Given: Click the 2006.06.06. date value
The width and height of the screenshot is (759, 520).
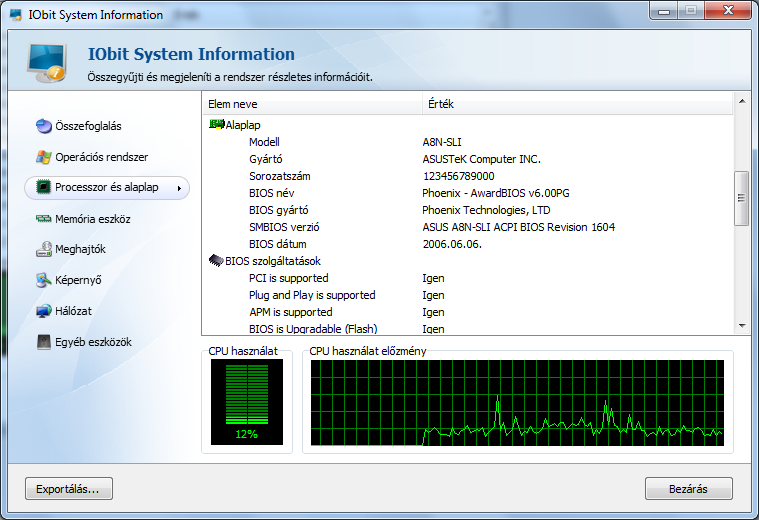Looking at the screenshot, I should tap(452, 244).
